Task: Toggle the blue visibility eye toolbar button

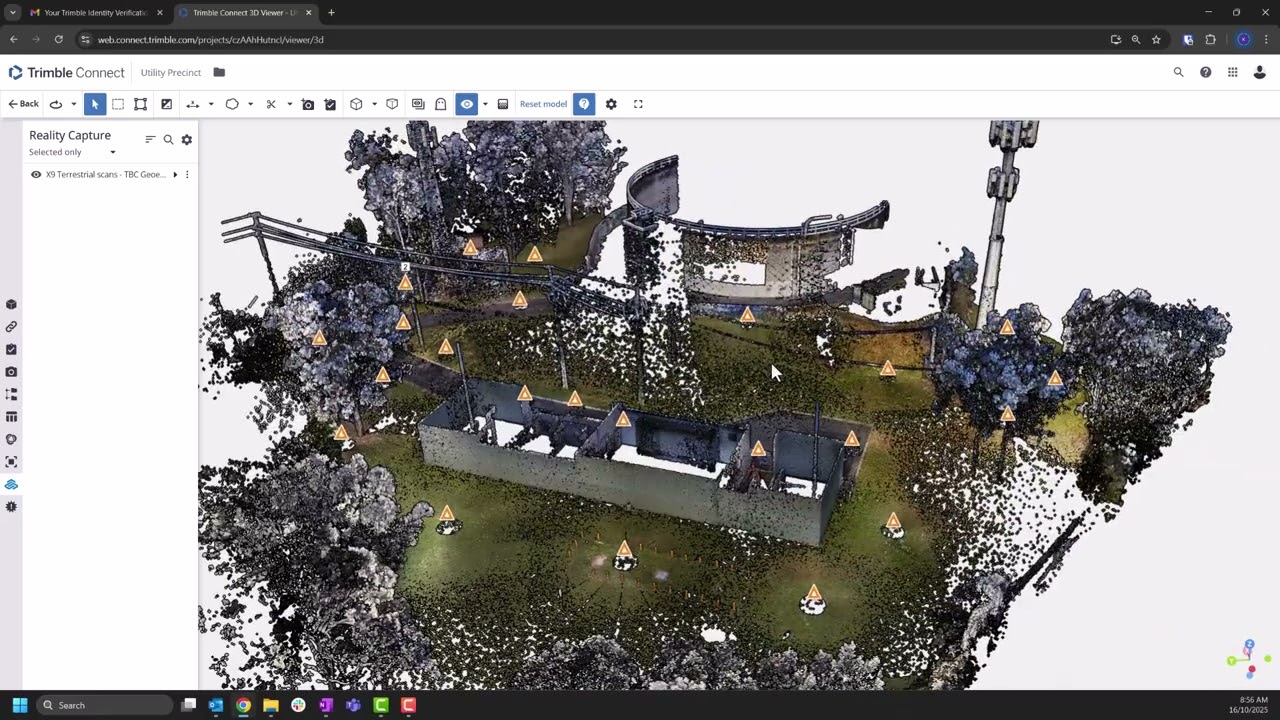Action: pyautogui.click(x=467, y=104)
